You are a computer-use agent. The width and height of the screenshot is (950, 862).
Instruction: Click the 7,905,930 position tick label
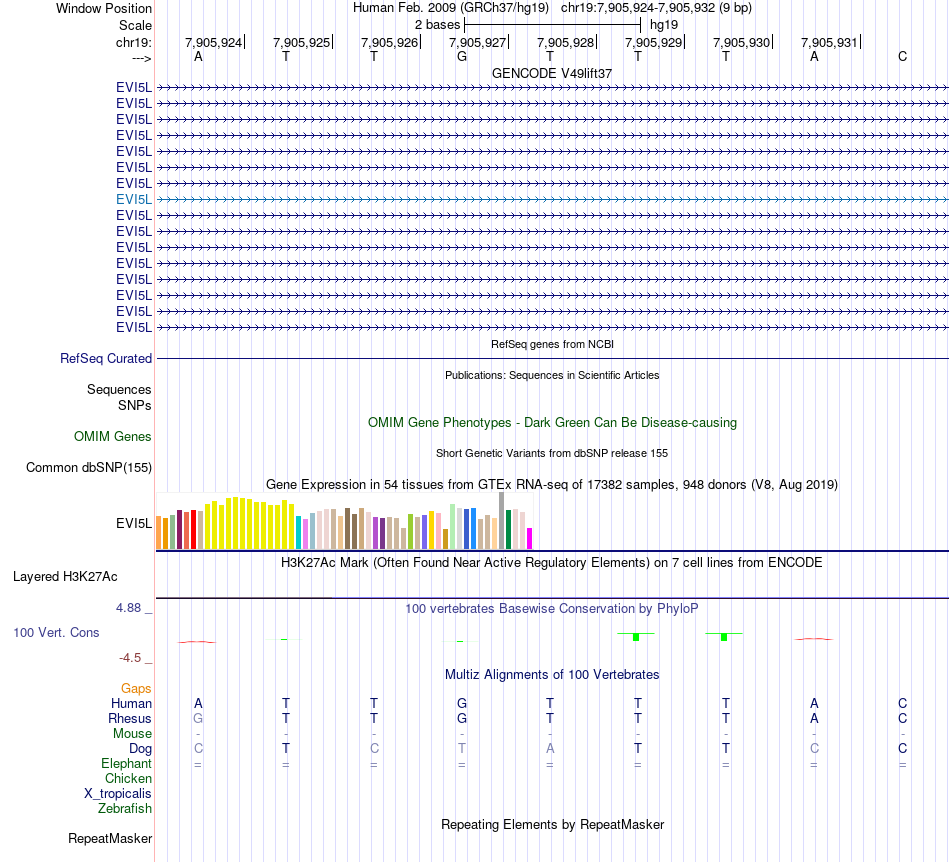pyautogui.click(x=741, y=42)
